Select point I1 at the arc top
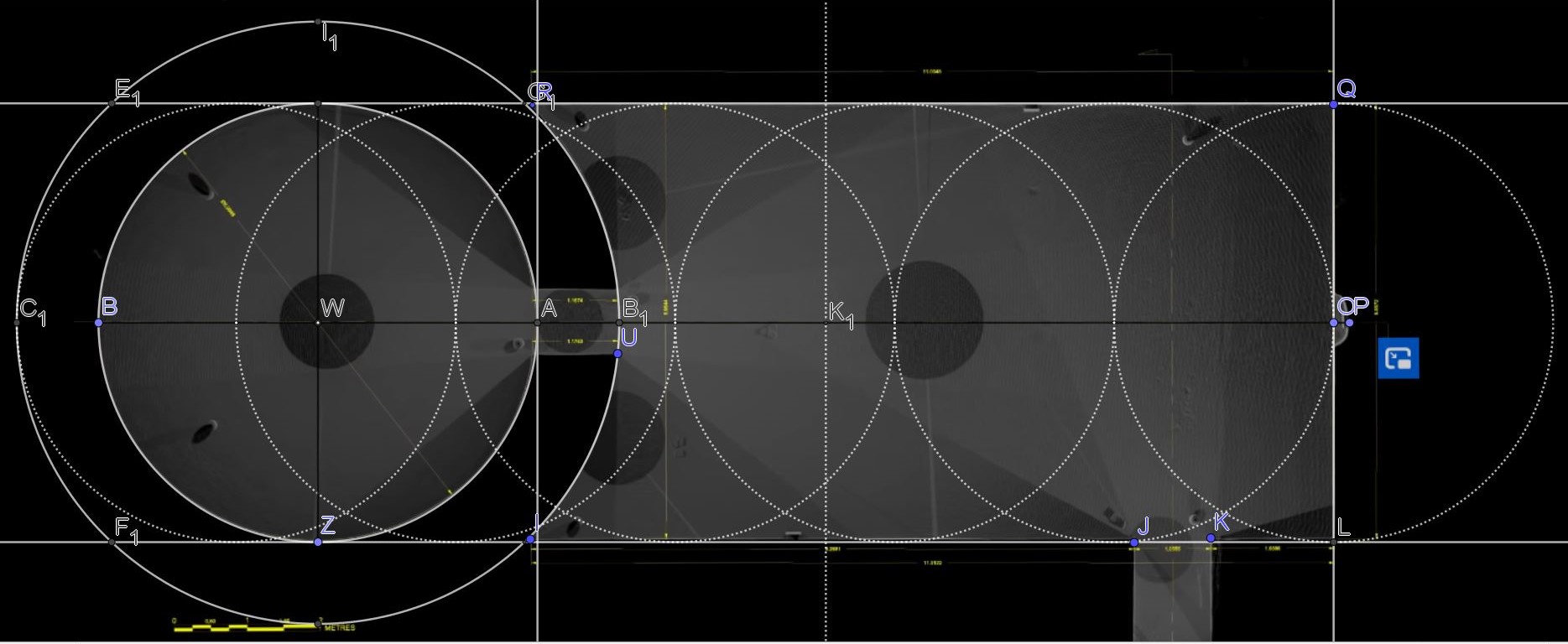The width and height of the screenshot is (1568, 644). point(318,22)
